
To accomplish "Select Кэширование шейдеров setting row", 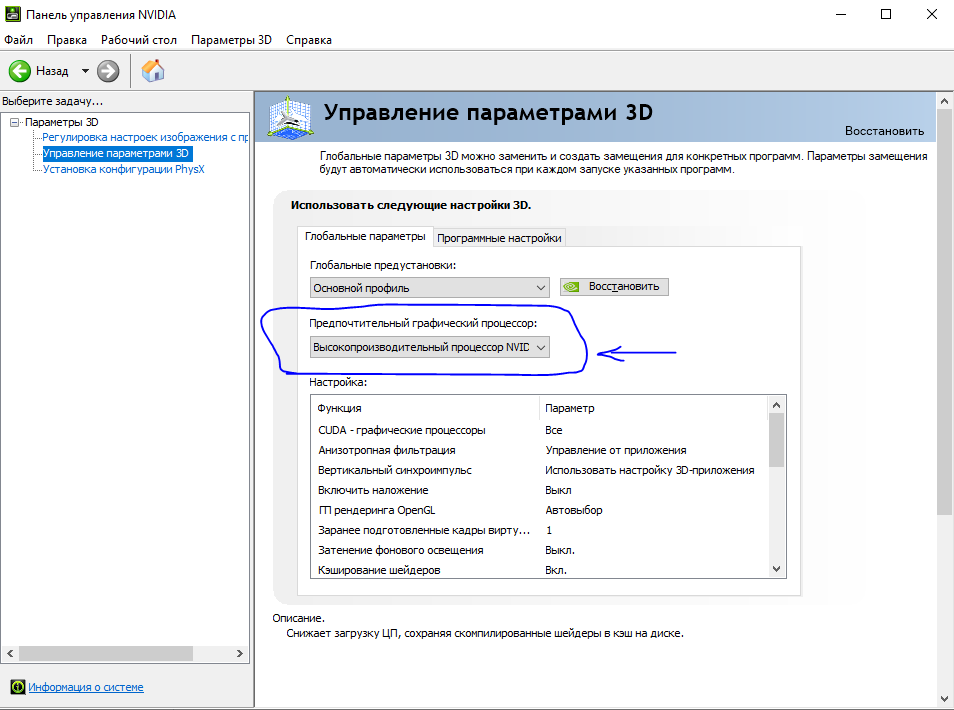I will click(539, 569).
